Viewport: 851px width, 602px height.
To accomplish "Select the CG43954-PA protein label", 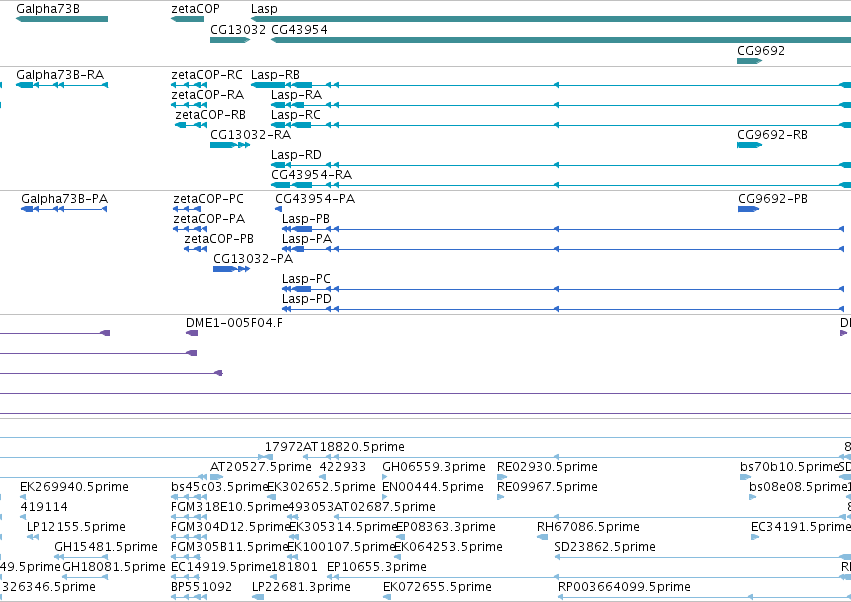I will point(315,199).
